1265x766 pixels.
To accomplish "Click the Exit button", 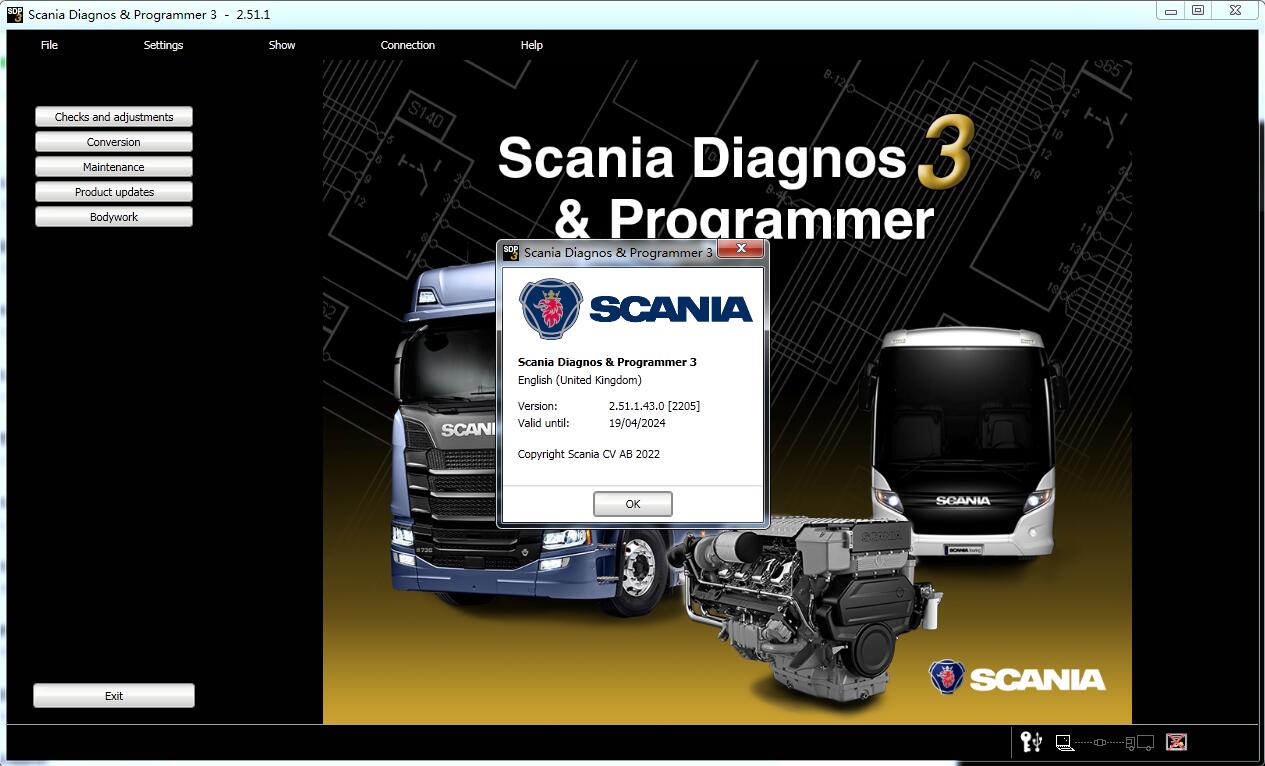I will click(114, 696).
